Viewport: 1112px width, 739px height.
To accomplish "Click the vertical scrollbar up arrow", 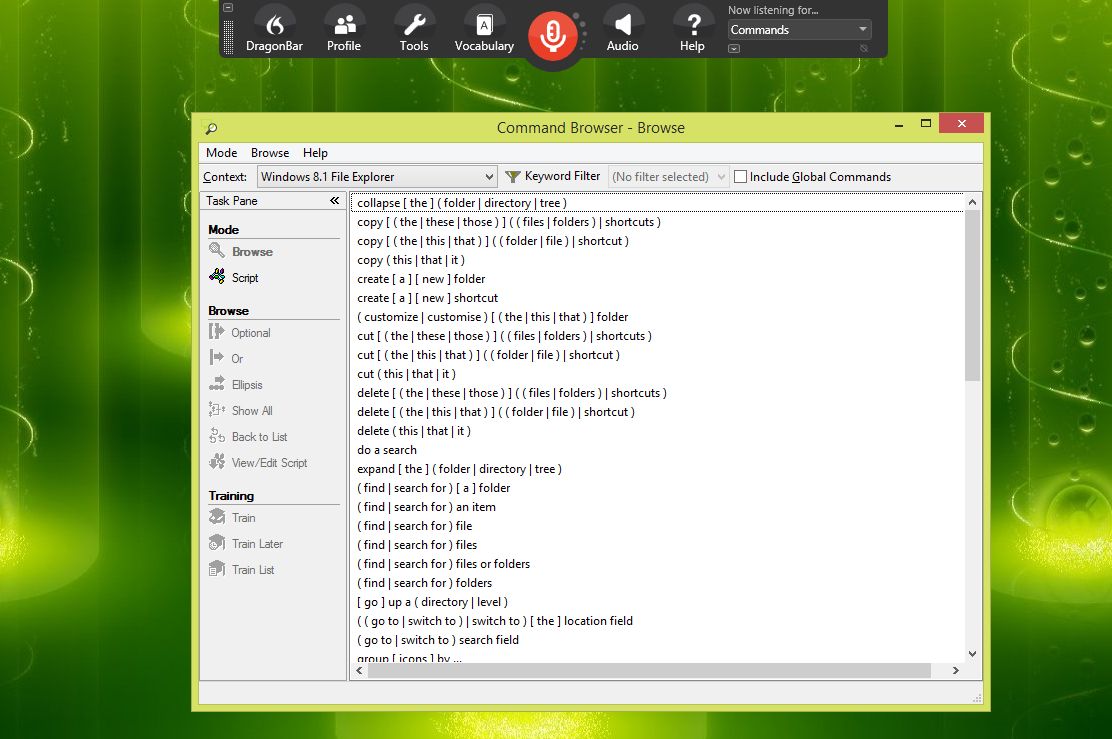I will (972, 202).
